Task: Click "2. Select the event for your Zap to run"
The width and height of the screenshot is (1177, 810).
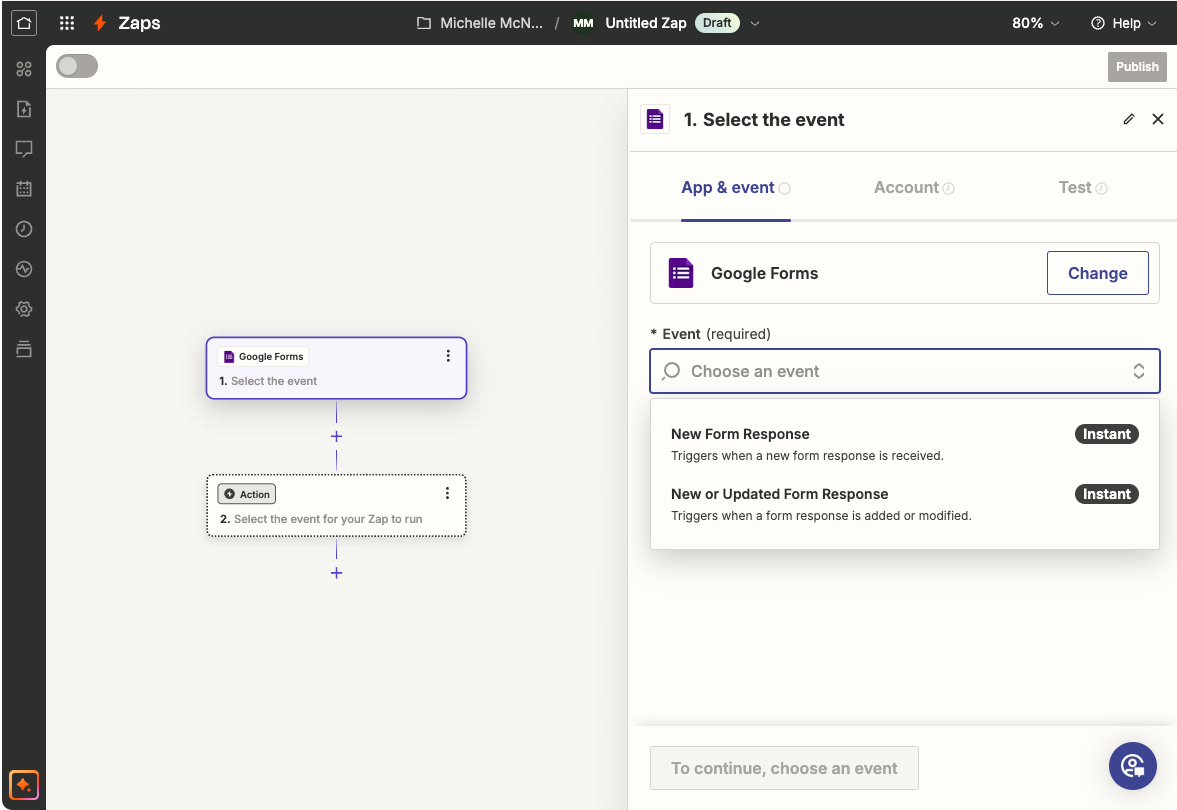Action: [x=321, y=519]
